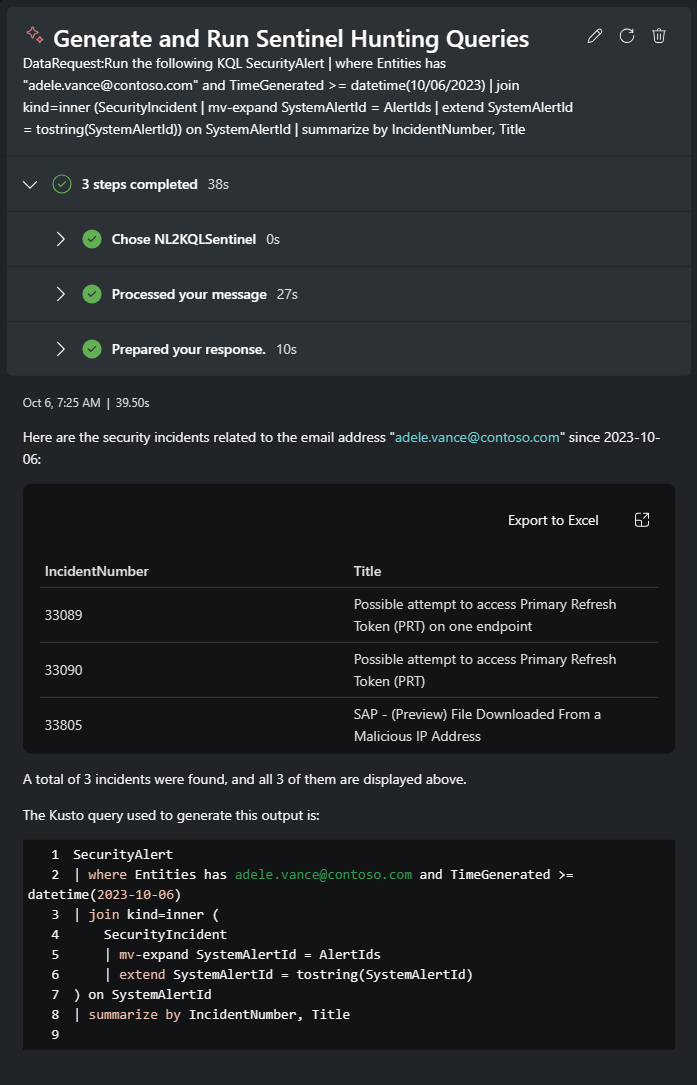Rerun the prompt with the refresh icon
This screenshot has height=1085, width=697.
(x=627, y=36)
